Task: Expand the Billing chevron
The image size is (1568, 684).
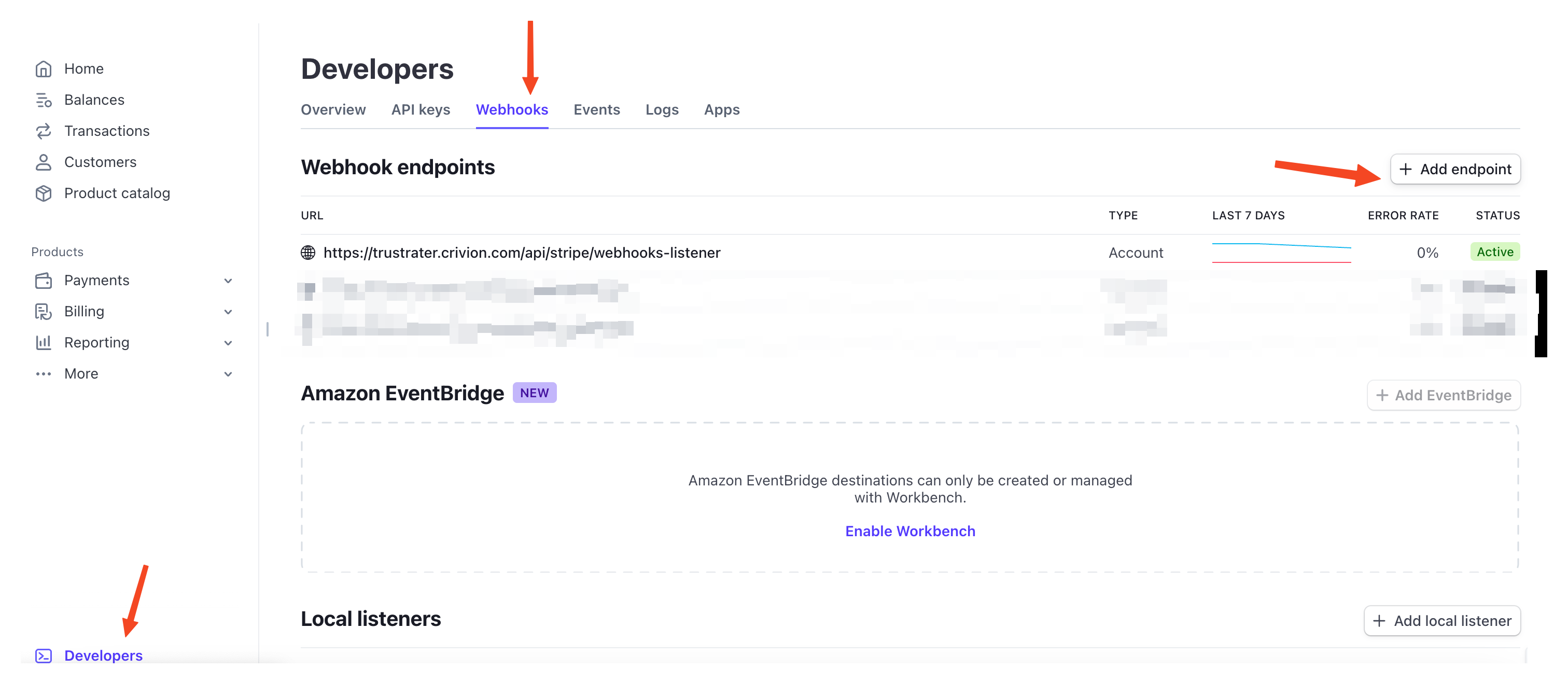Action: click(x=228, y=312)
